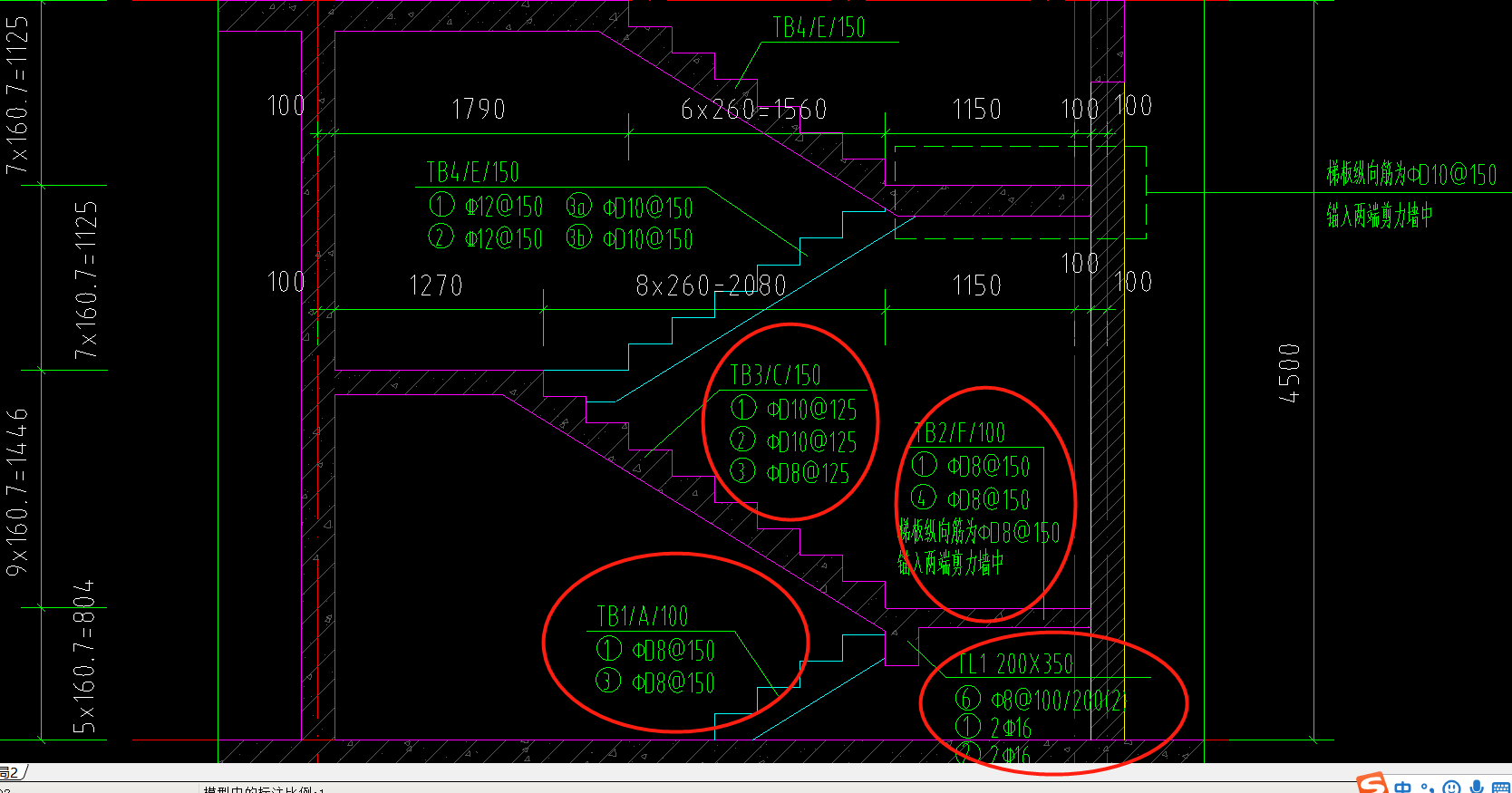The height and width of the screenshot is (793, 1512).
Task: Select ⑥Φ8@100/200(2) stirrup note under TL1
Action: (x=1041, y=699)
